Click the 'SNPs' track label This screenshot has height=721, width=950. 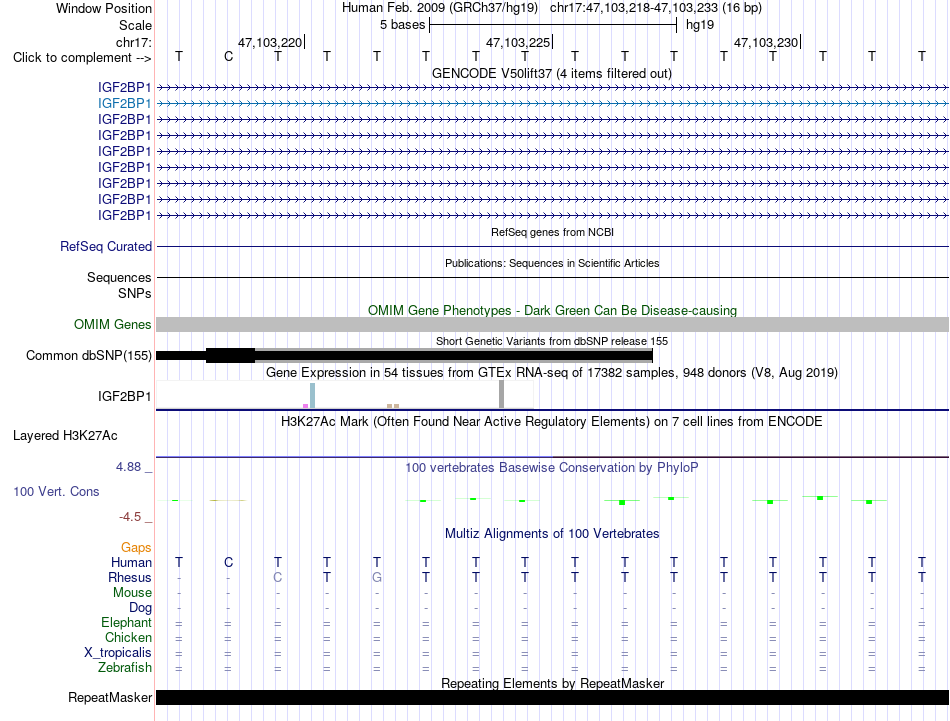tap(135, 293)
